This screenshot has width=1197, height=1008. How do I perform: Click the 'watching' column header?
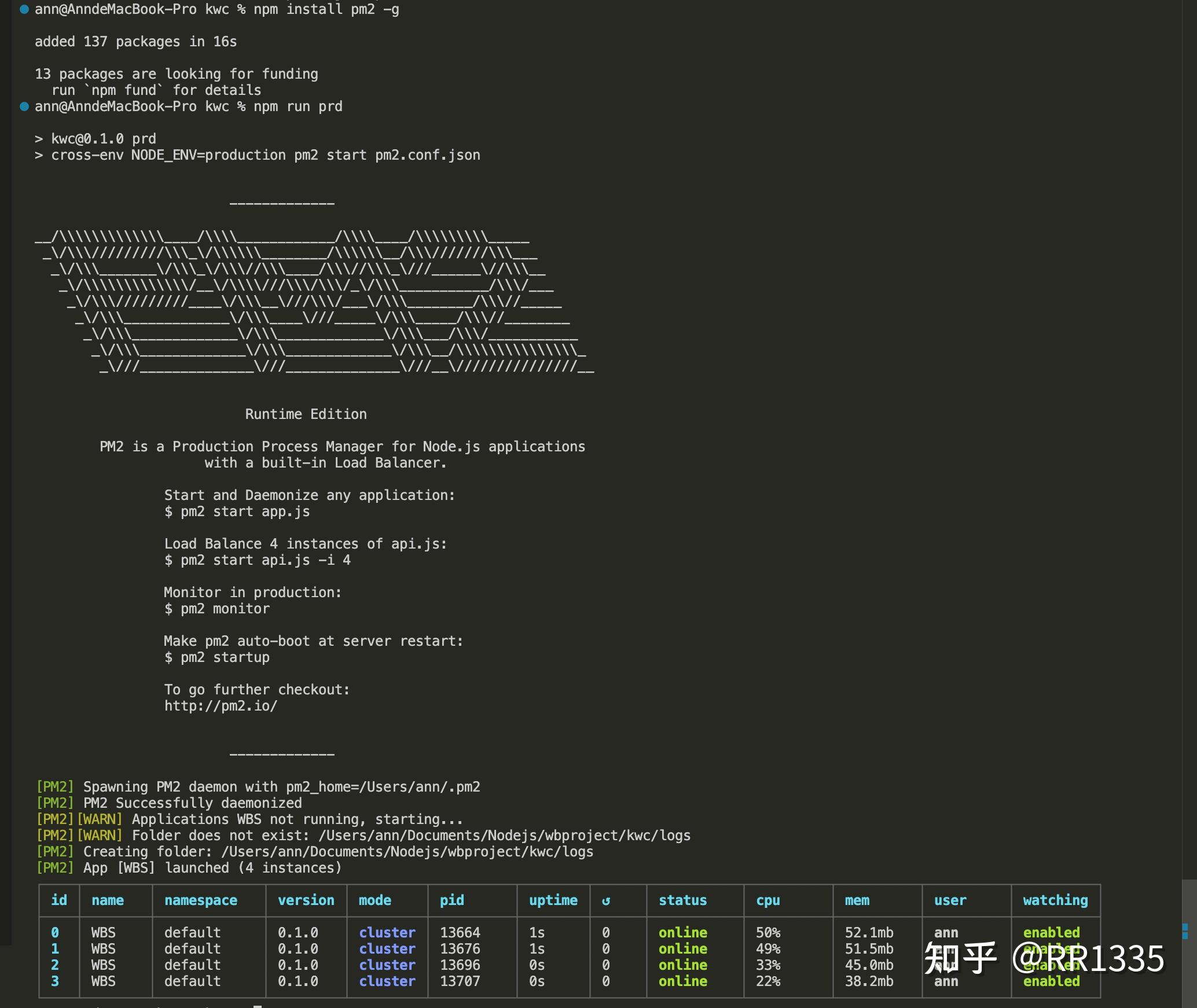(1055, 900)
